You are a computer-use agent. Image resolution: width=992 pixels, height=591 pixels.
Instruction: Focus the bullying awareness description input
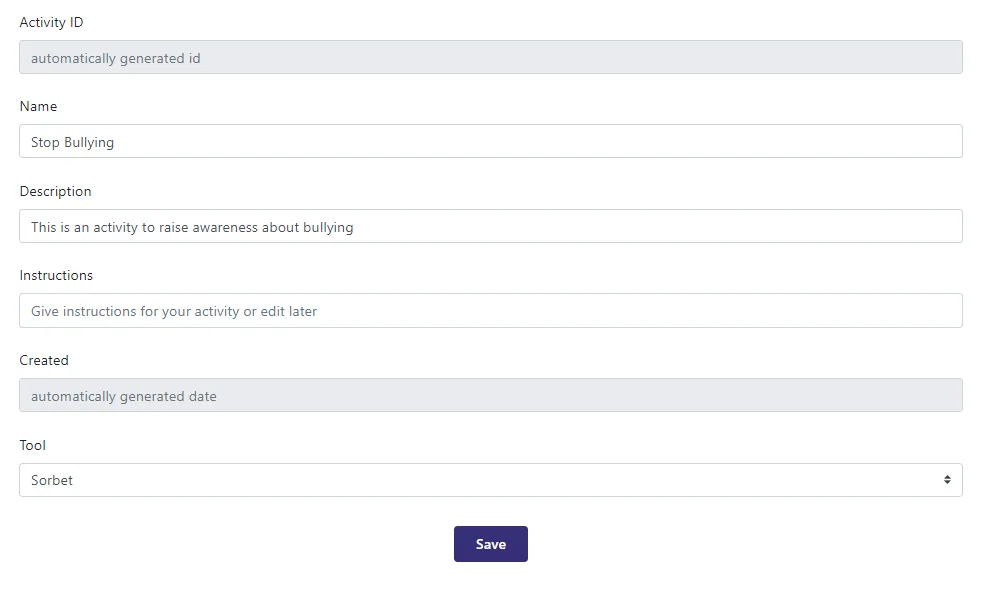(x=490, y=226)
